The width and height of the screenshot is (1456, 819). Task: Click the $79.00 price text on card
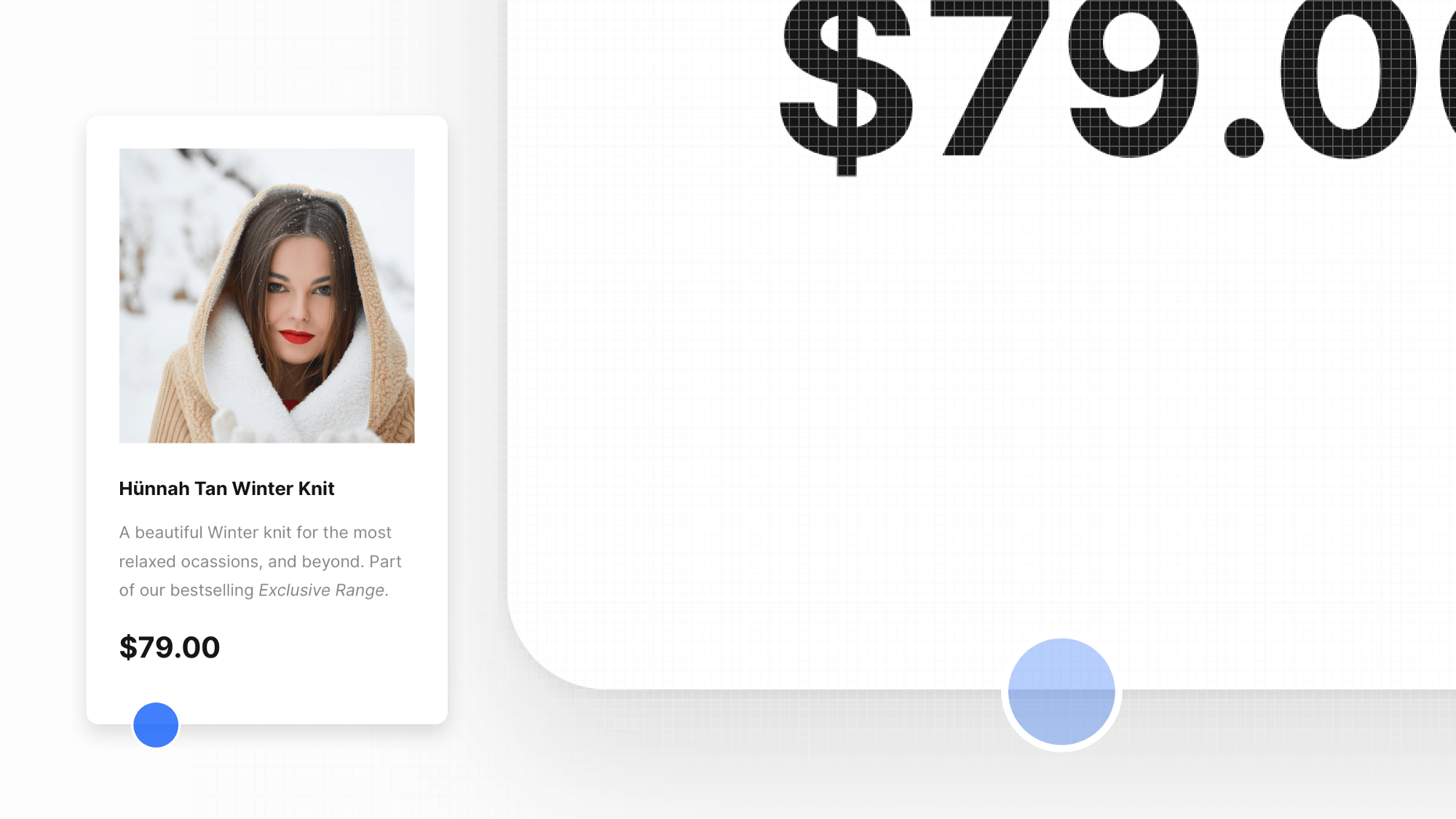[169, 647]
